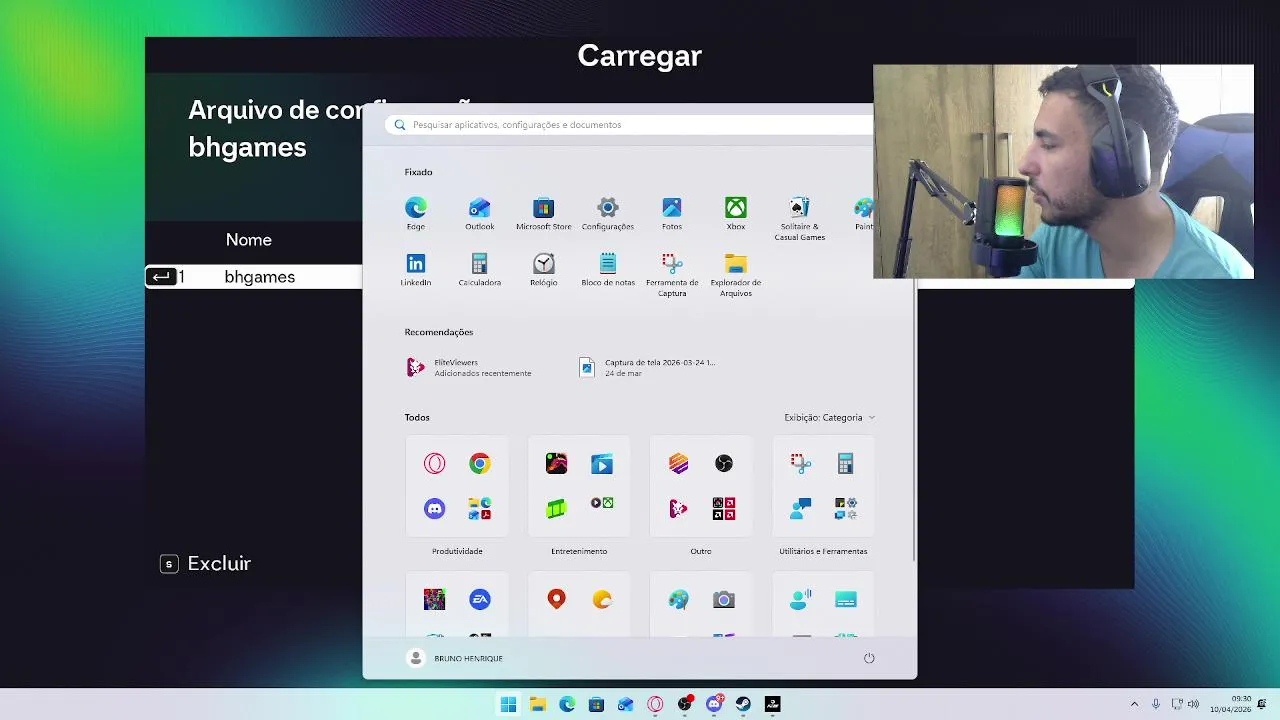
Task: Open File Explorer from the taskbar
Action: coord(537,704)
